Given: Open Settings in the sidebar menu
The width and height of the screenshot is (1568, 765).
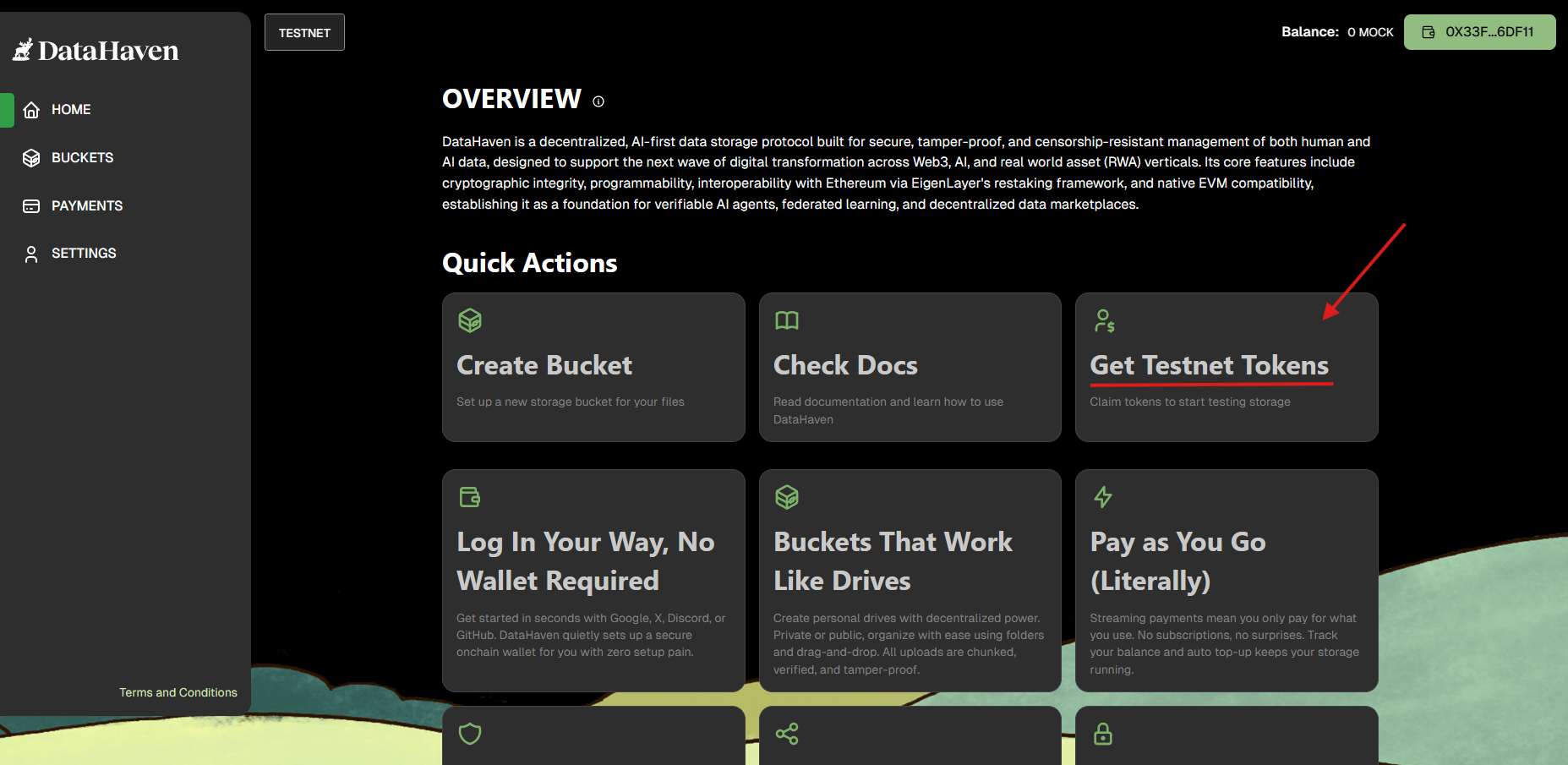Looking at the screenshot, I should pyautogui.click(x=84, y=254).
